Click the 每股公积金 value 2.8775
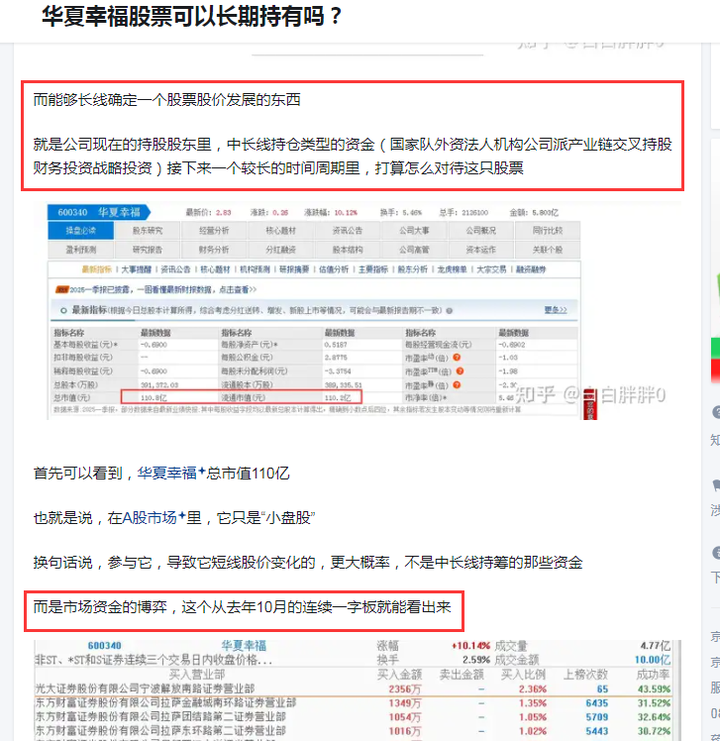The width and height of the screenshot is (720, 741). coord(336,357)
